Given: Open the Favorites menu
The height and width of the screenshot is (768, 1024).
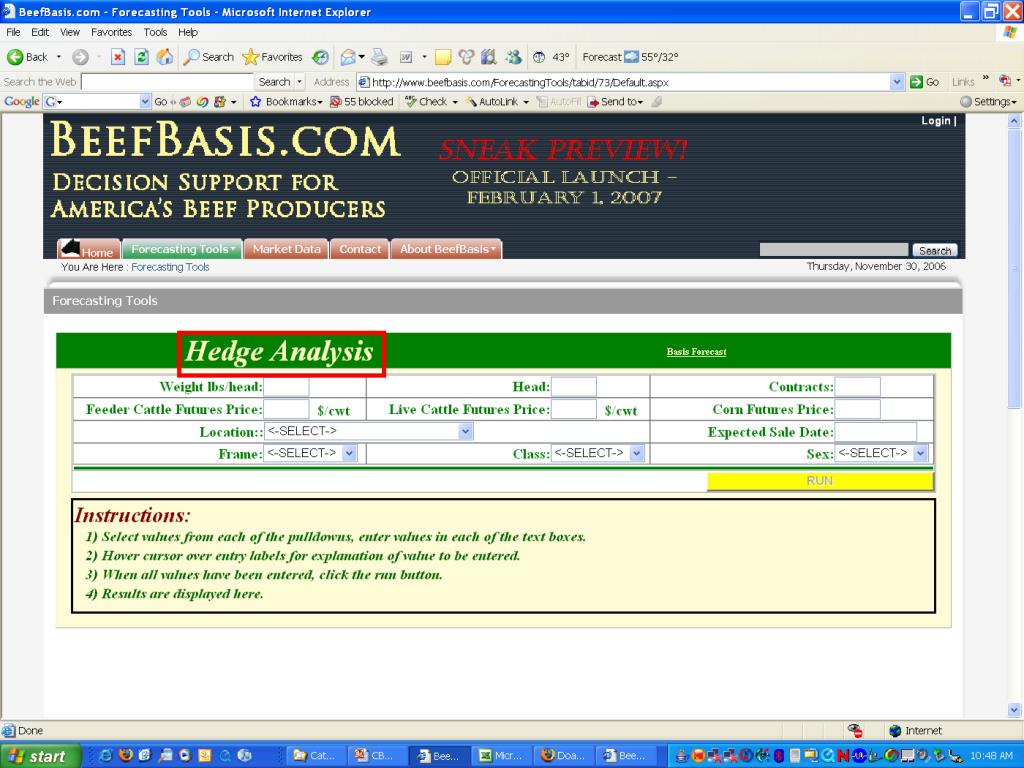Looking at the screenshot, I should coord(111,32).
